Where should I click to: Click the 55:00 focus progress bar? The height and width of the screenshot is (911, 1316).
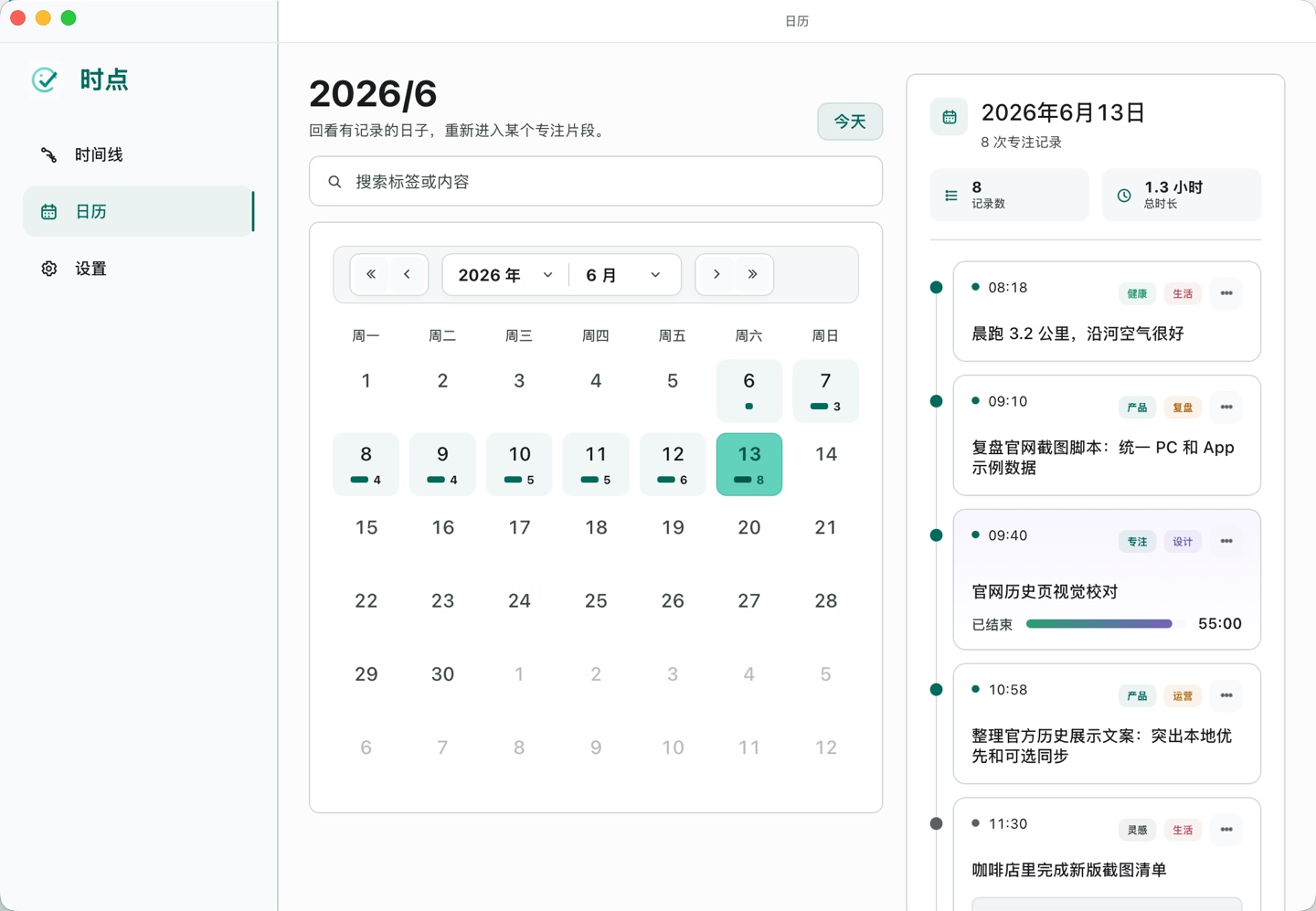[1105, 624]
